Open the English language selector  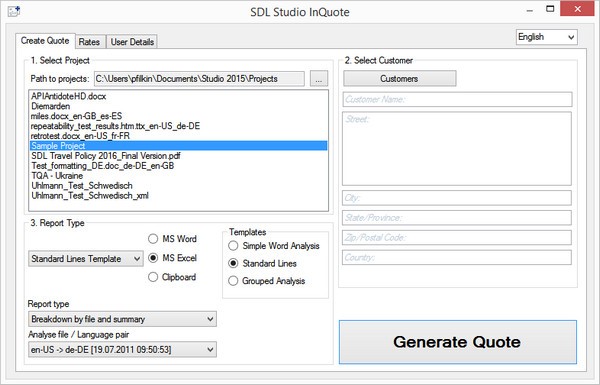point(546,37)
